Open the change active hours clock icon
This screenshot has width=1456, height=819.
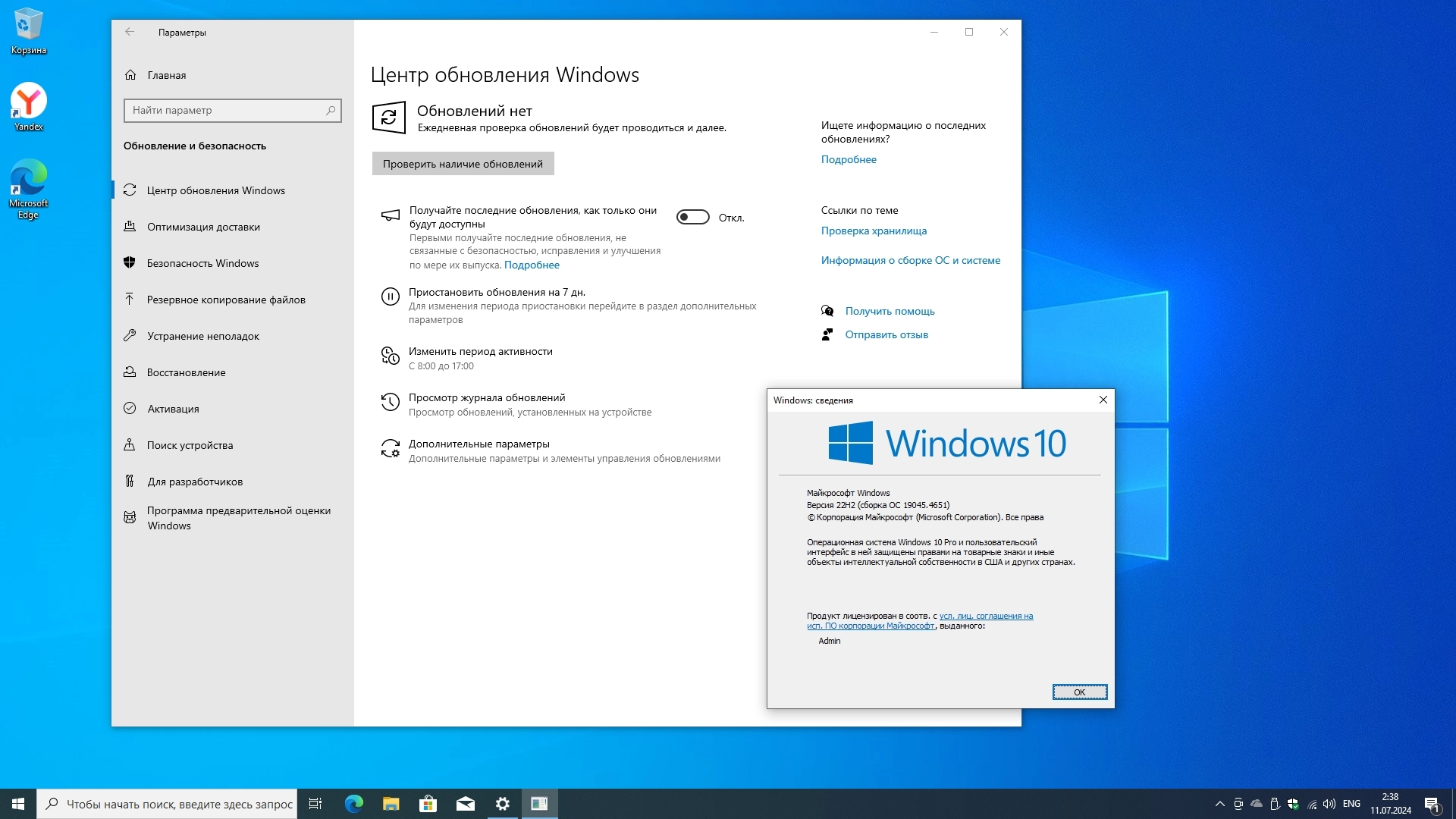click(390, 356)
